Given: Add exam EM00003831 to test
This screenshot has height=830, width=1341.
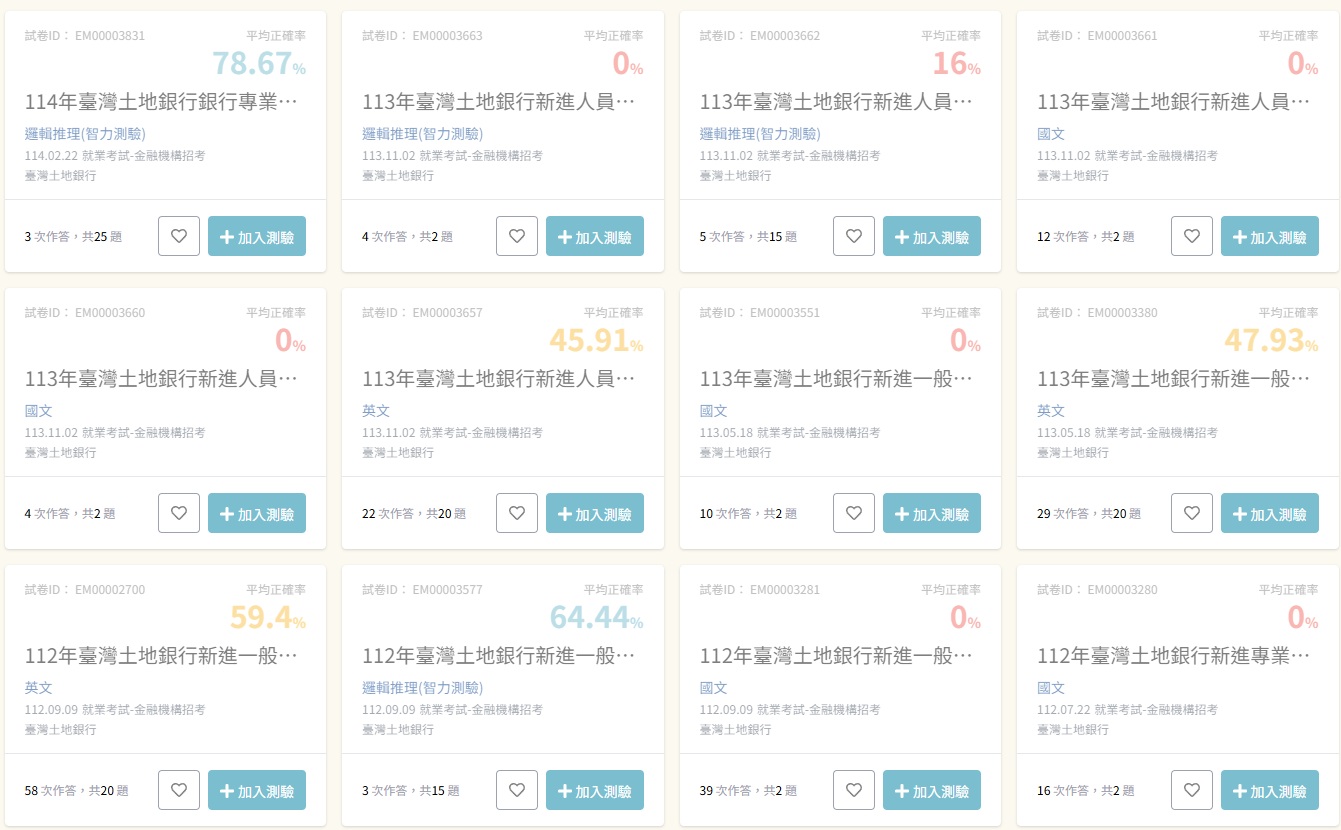Looking at the screenshot, I should [257, 236].
